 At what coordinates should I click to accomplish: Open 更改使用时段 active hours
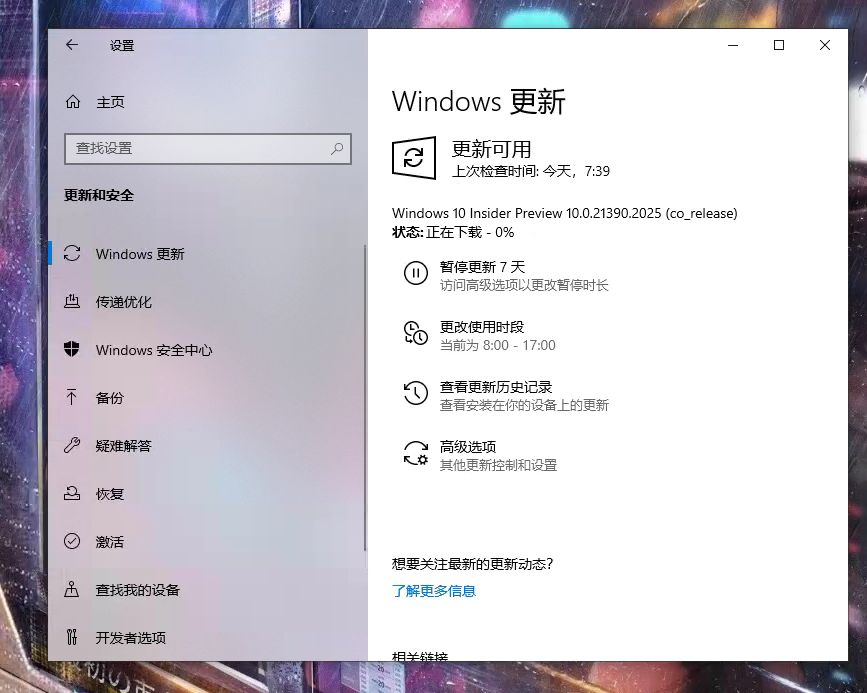482,327
